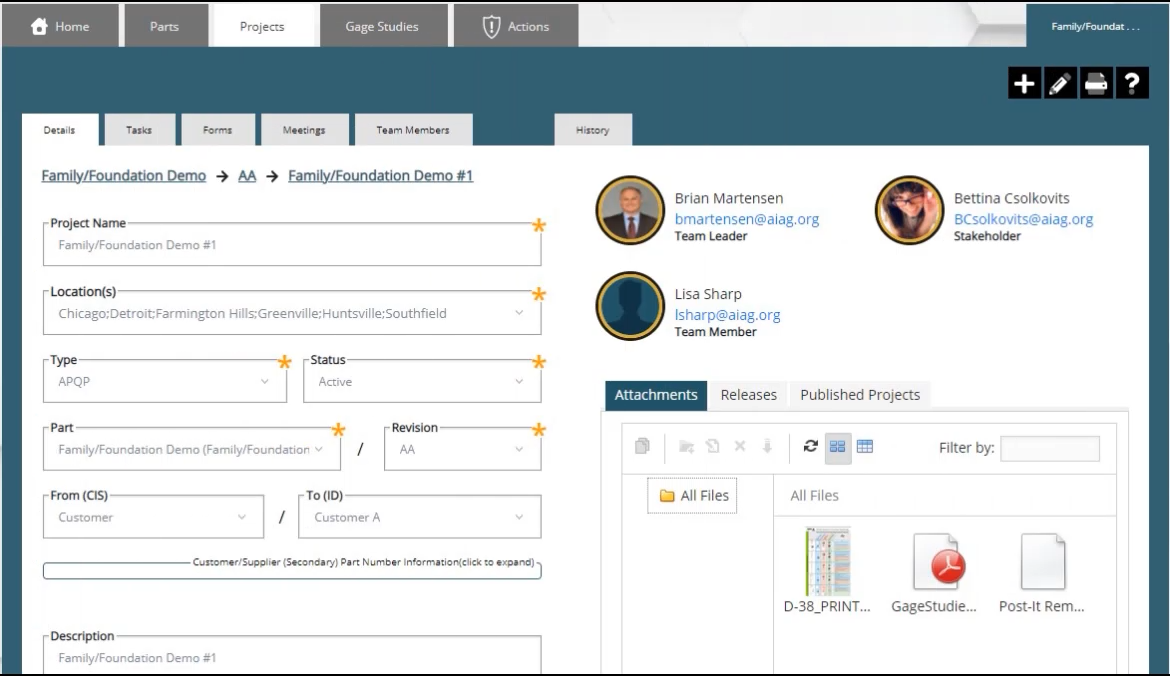The height and width of the screenshot is (676, 1170).
Task: Click the bmartensen@aiag.org email link
Action: (x=746, y=219)
